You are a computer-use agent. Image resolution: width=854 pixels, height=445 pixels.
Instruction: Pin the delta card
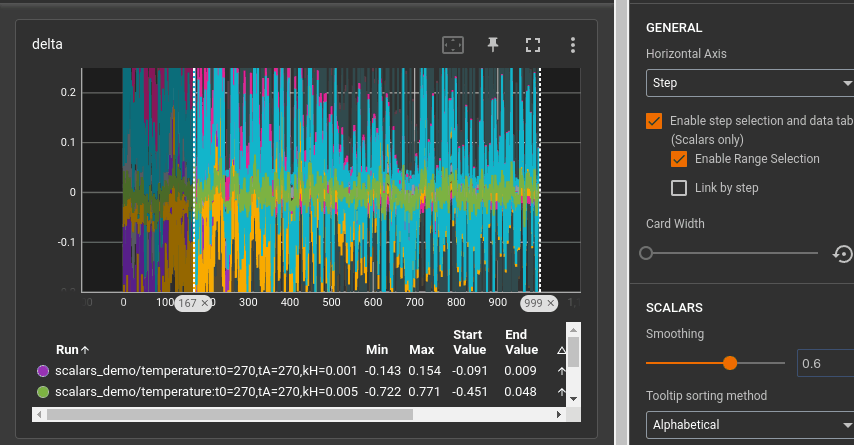point(493,45)
